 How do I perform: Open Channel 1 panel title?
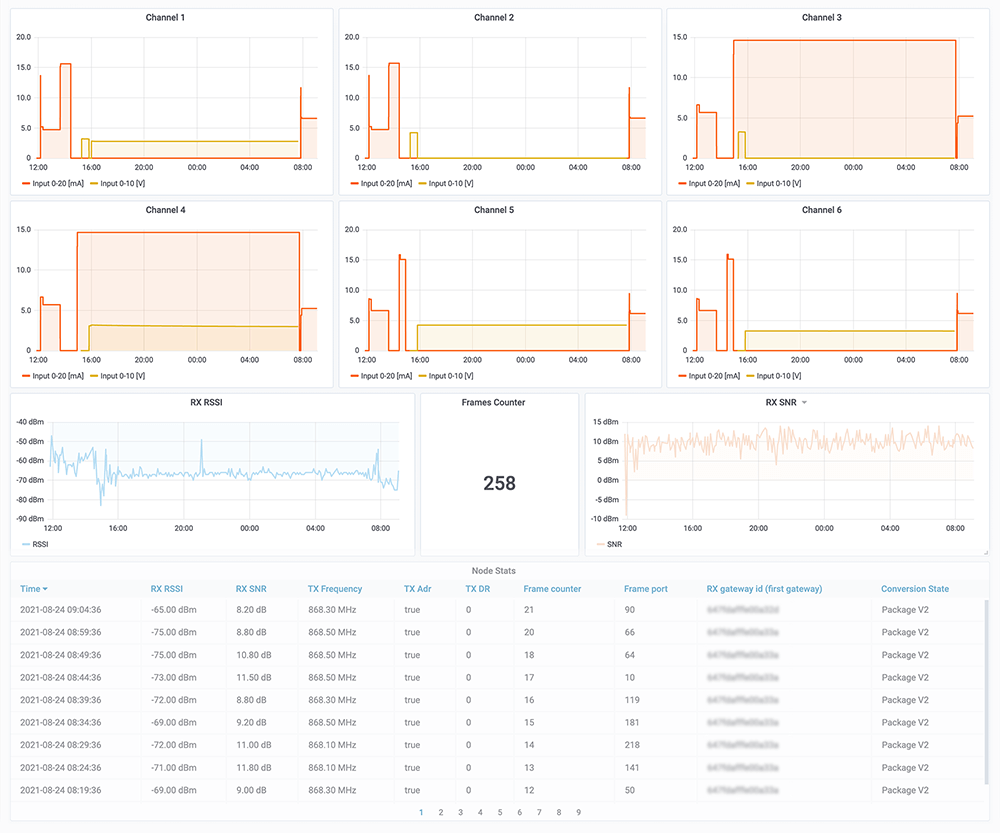[165, 17]
